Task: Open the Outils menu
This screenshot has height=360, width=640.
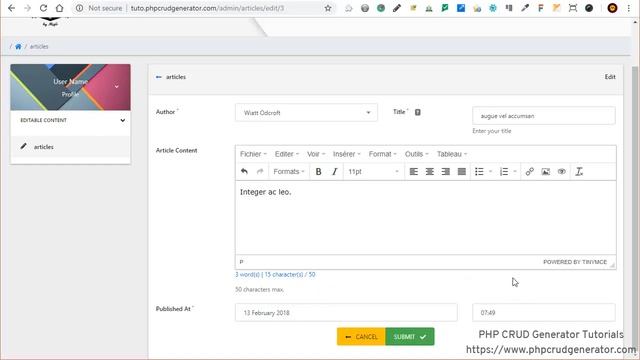Action: point(416,154)
